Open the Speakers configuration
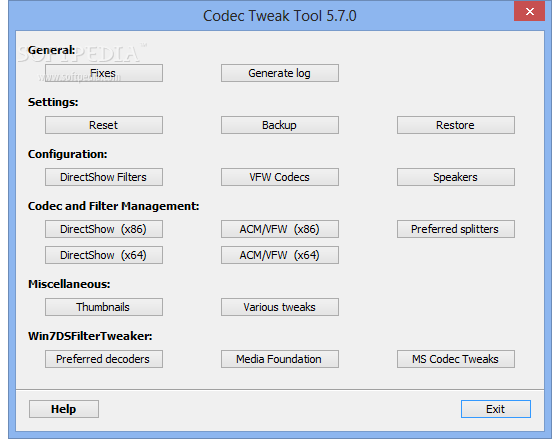The width and height of the screenshot is (552, 439). [456, 177]
